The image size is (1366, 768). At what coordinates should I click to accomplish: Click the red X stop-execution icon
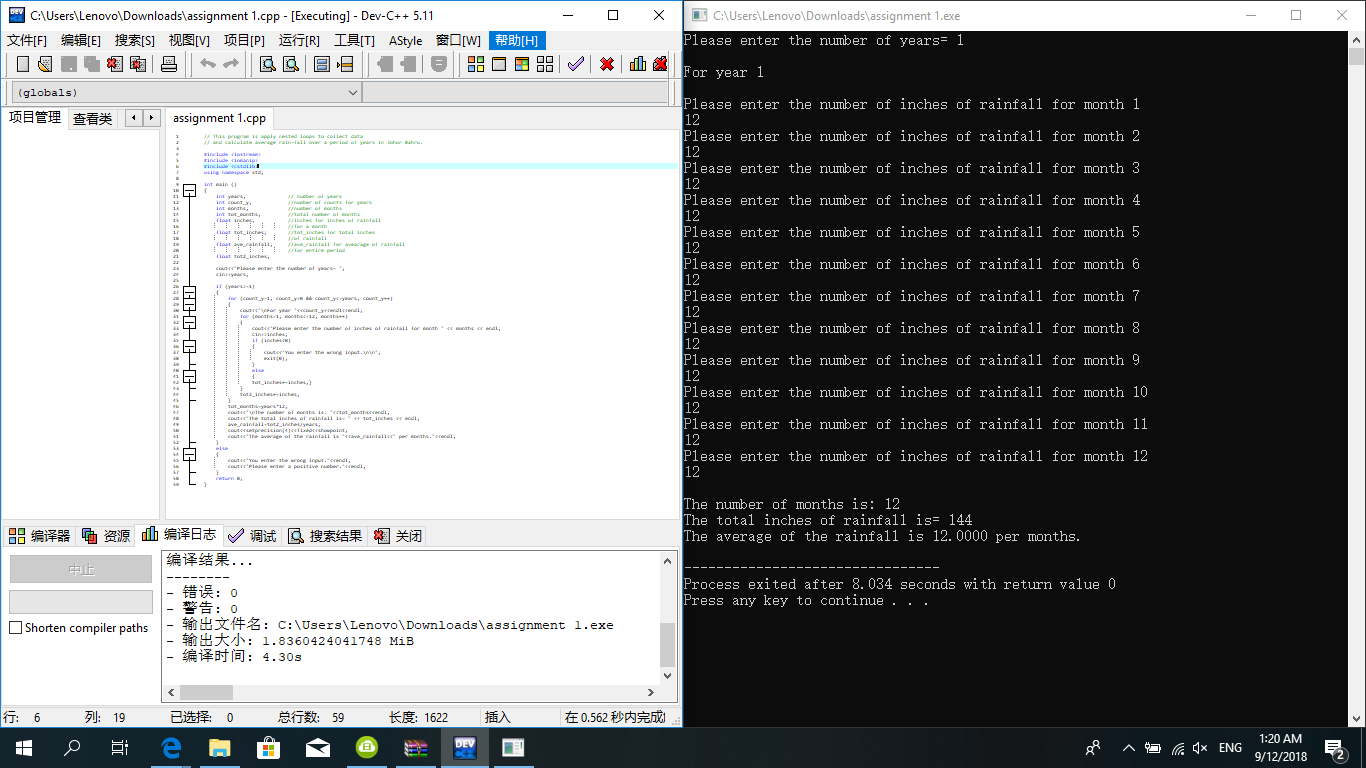608,63
